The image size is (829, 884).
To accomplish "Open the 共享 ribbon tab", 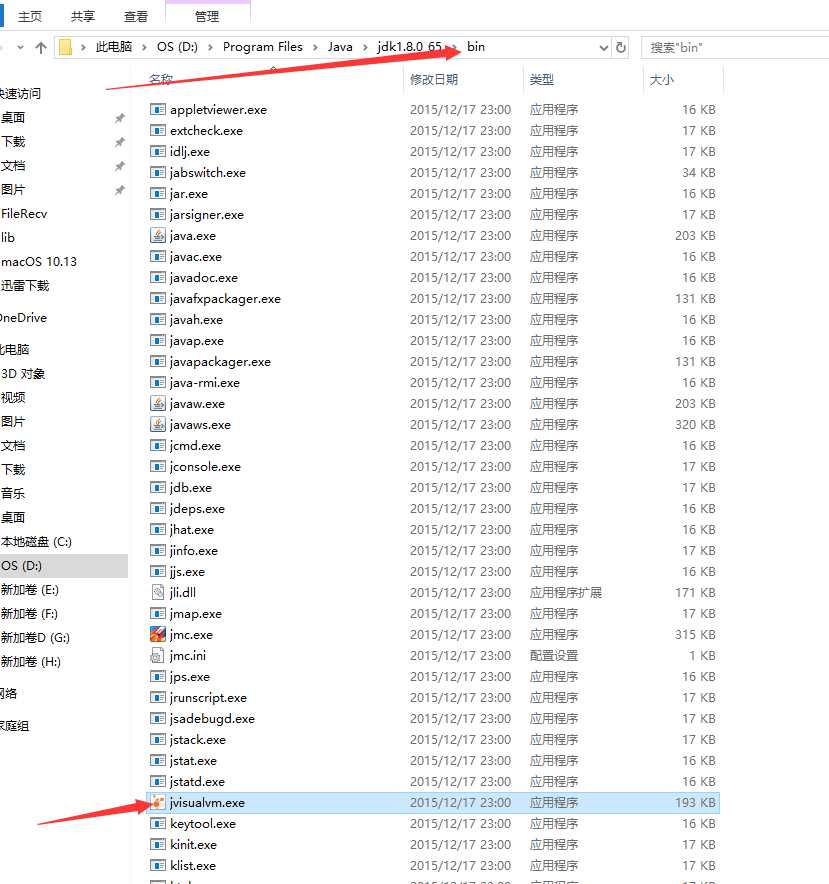I will pyautogui.click(x=83, y=16).
